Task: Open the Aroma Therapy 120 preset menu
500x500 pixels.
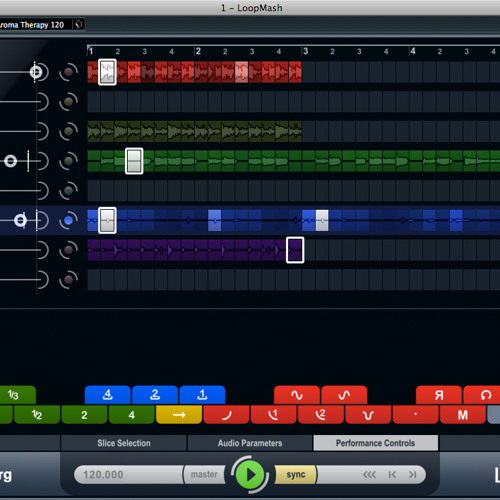Action: point(35,25)
